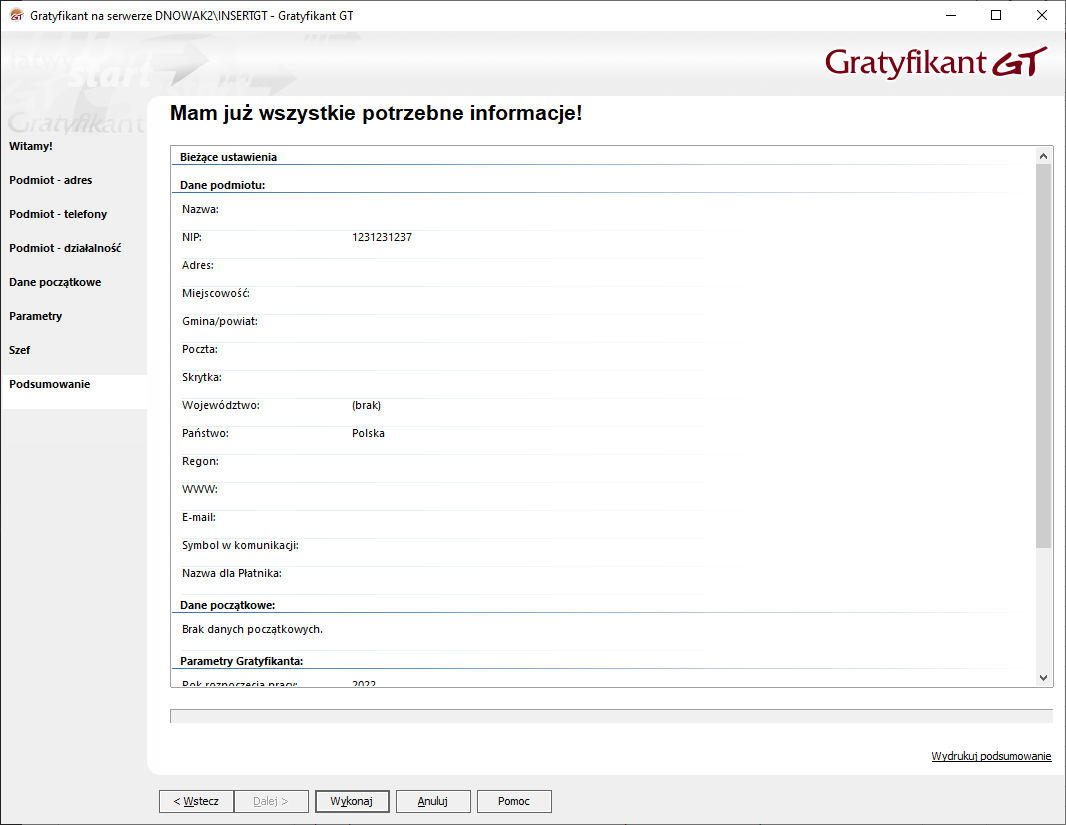Go to Podmiot - adres step

tap(50, 180)
